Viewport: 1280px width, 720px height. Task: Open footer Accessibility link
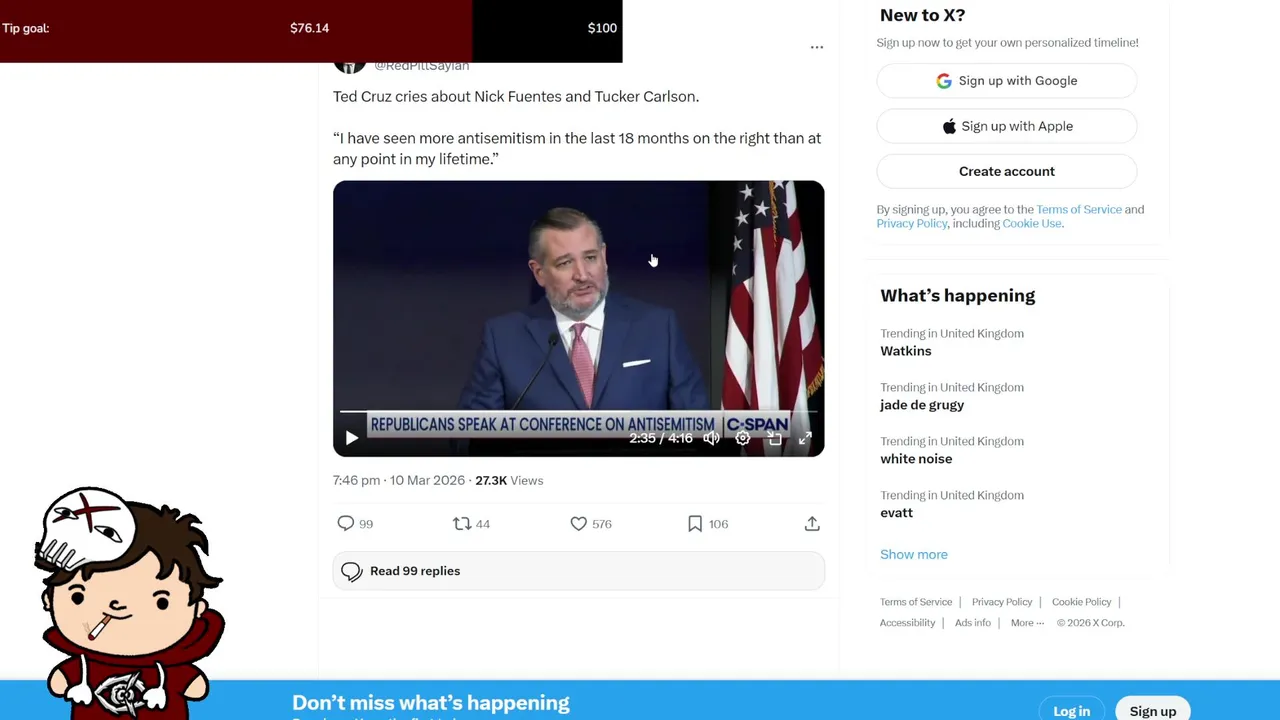[x=907, y=623]
